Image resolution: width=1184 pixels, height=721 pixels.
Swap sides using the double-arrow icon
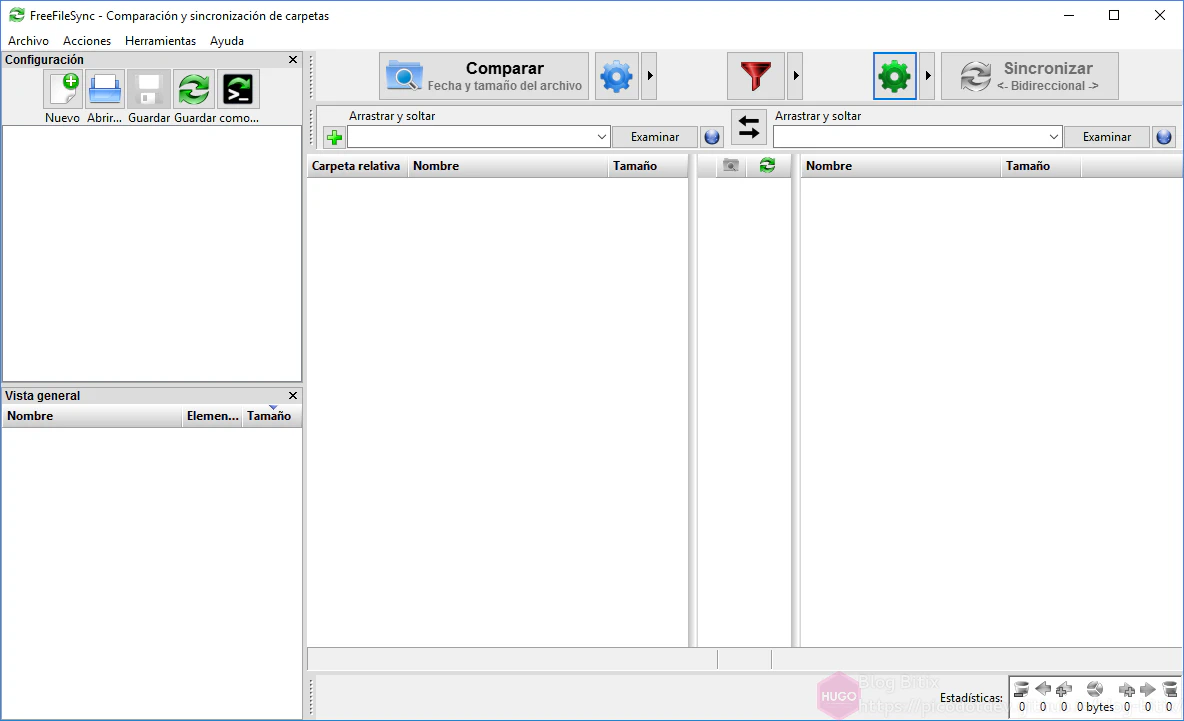pyautogui.click(x=748, y=127)
